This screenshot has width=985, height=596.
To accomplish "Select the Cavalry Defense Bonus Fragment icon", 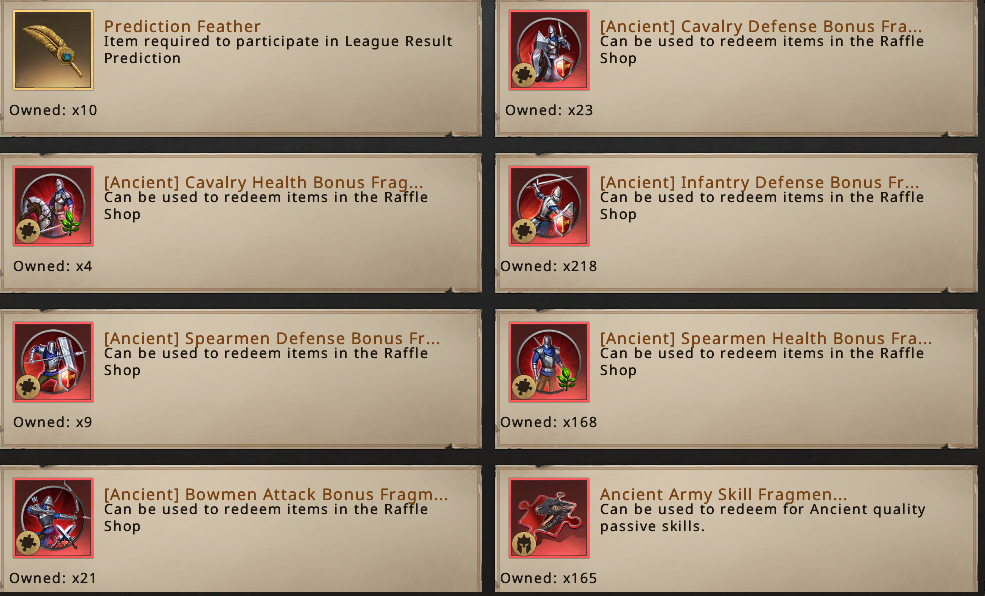I will point(549,50).
